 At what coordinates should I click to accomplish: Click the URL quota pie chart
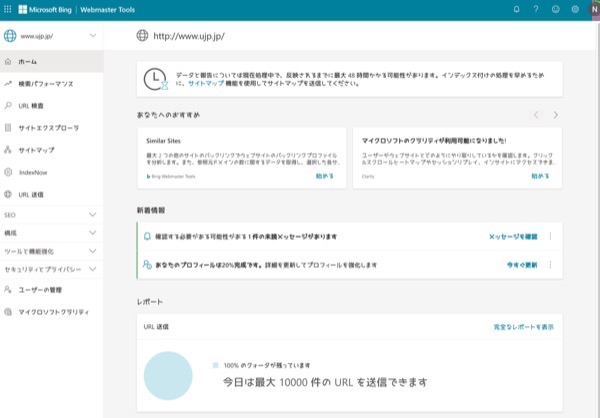coord(168,376)
